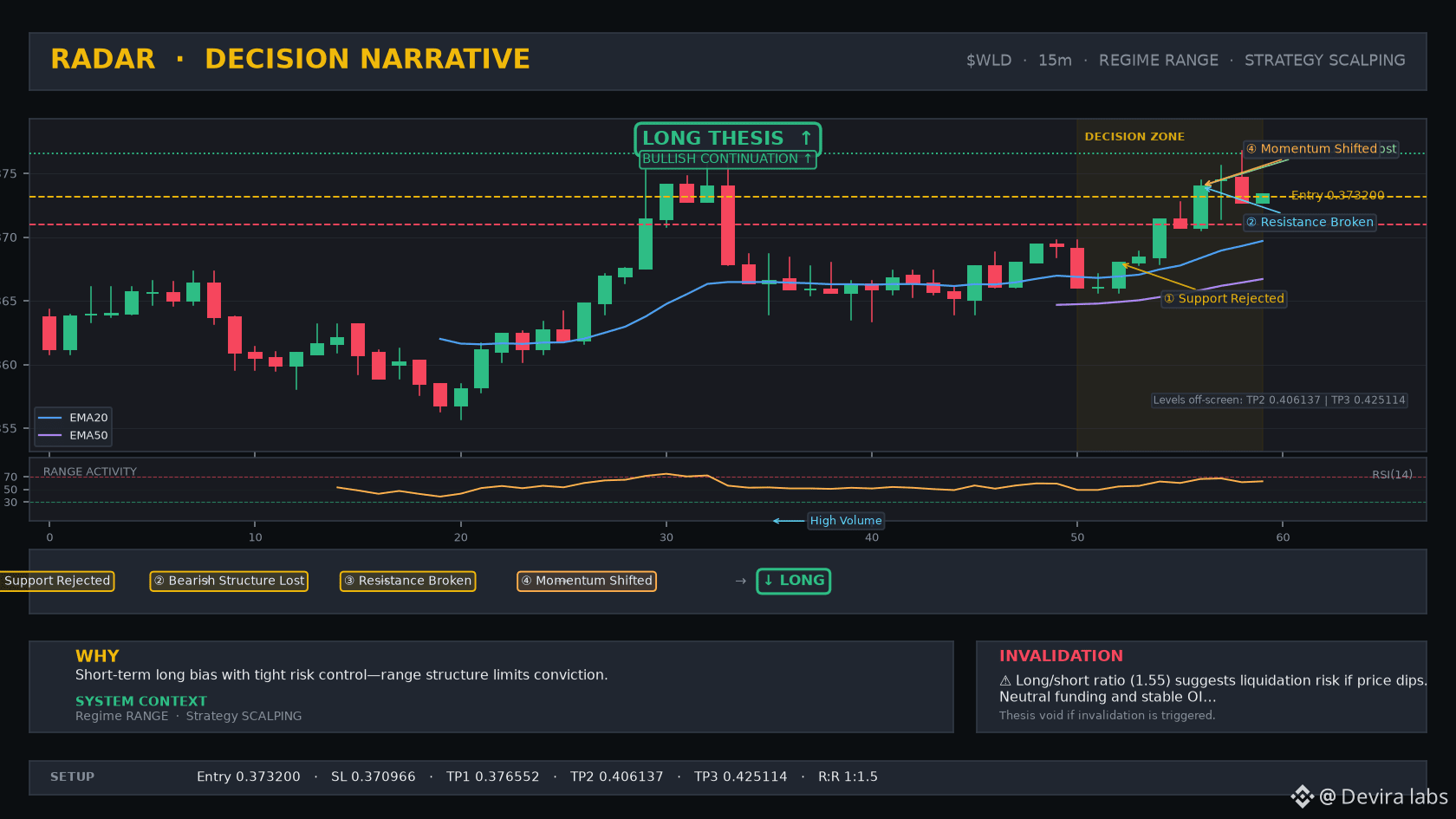Click the EMA20 legend text
The width and height of the screenshot is (1456, 819).
tap(89, 418)
